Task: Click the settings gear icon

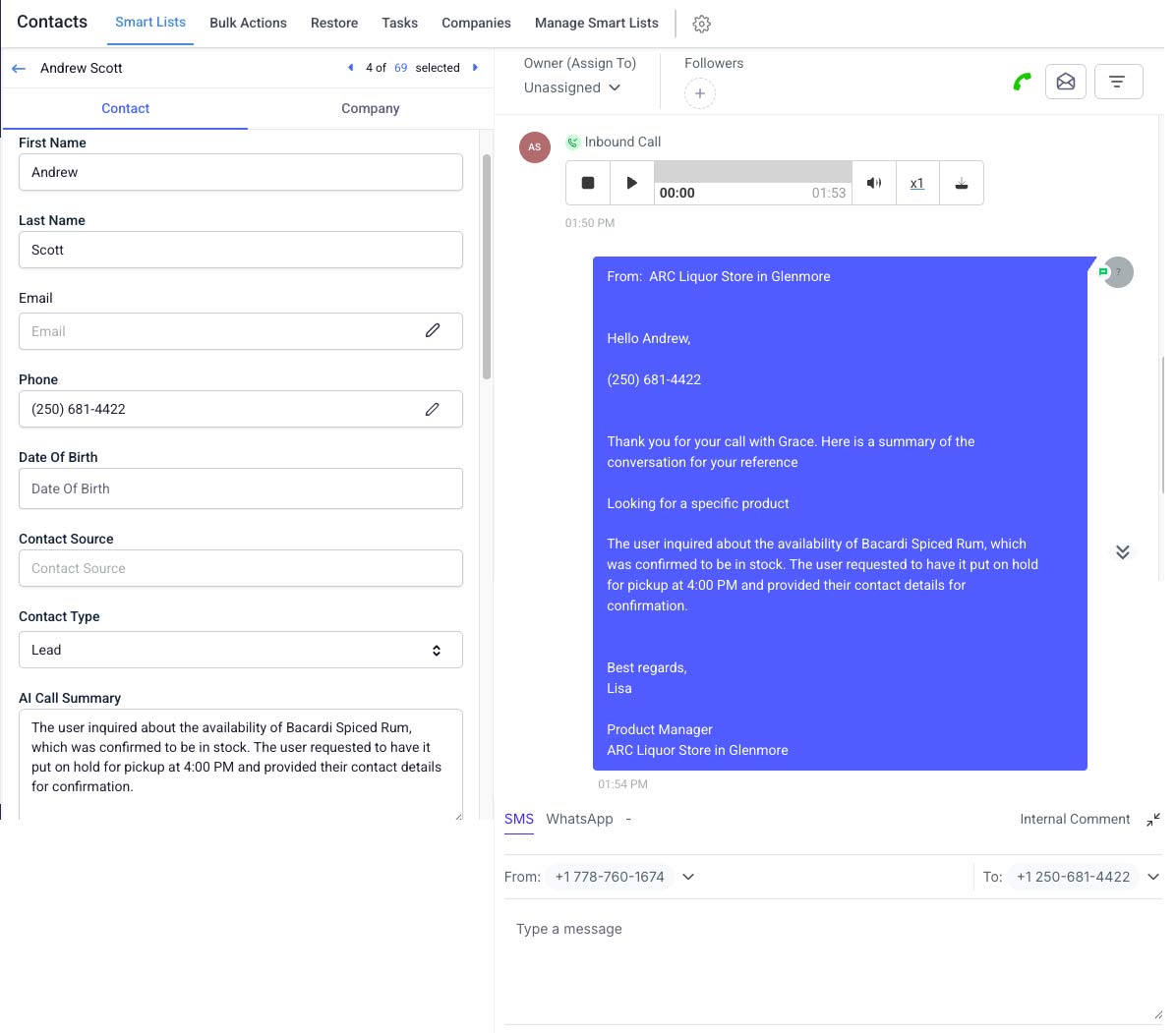Action: (701, 24)
